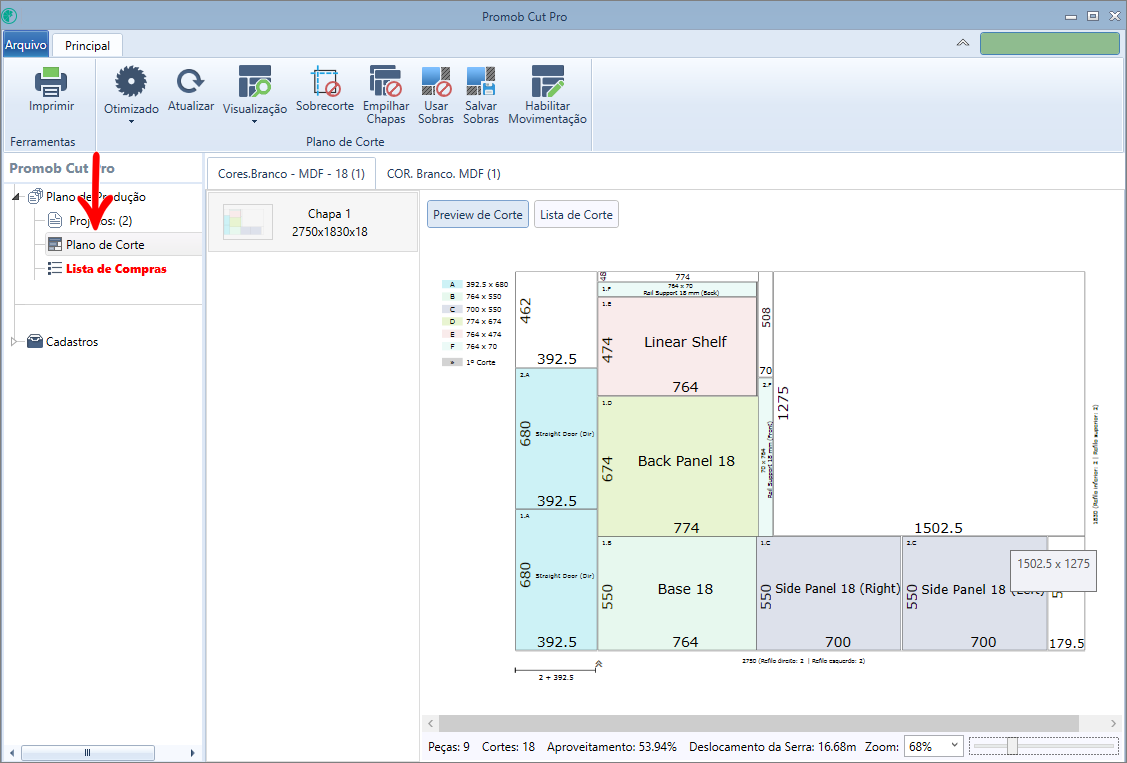This screenshot has width=1127, height=763.
Task: Collapse the Plano de Produção node
Action: click(16, 196)
